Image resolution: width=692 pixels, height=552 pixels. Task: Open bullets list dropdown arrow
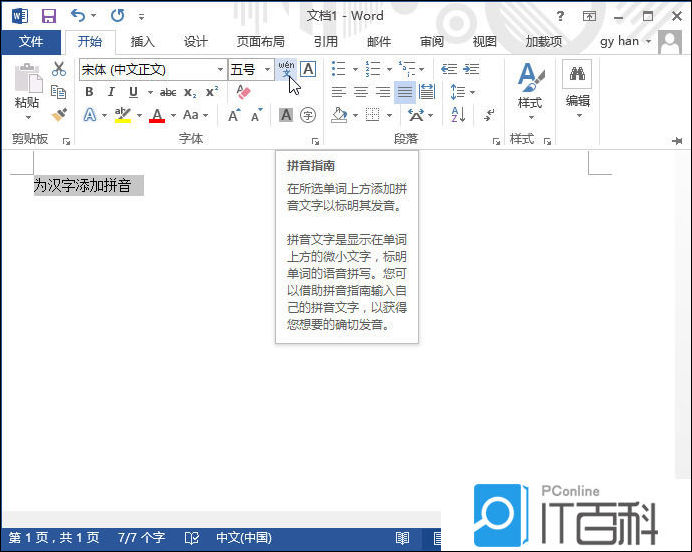point(355,69)
